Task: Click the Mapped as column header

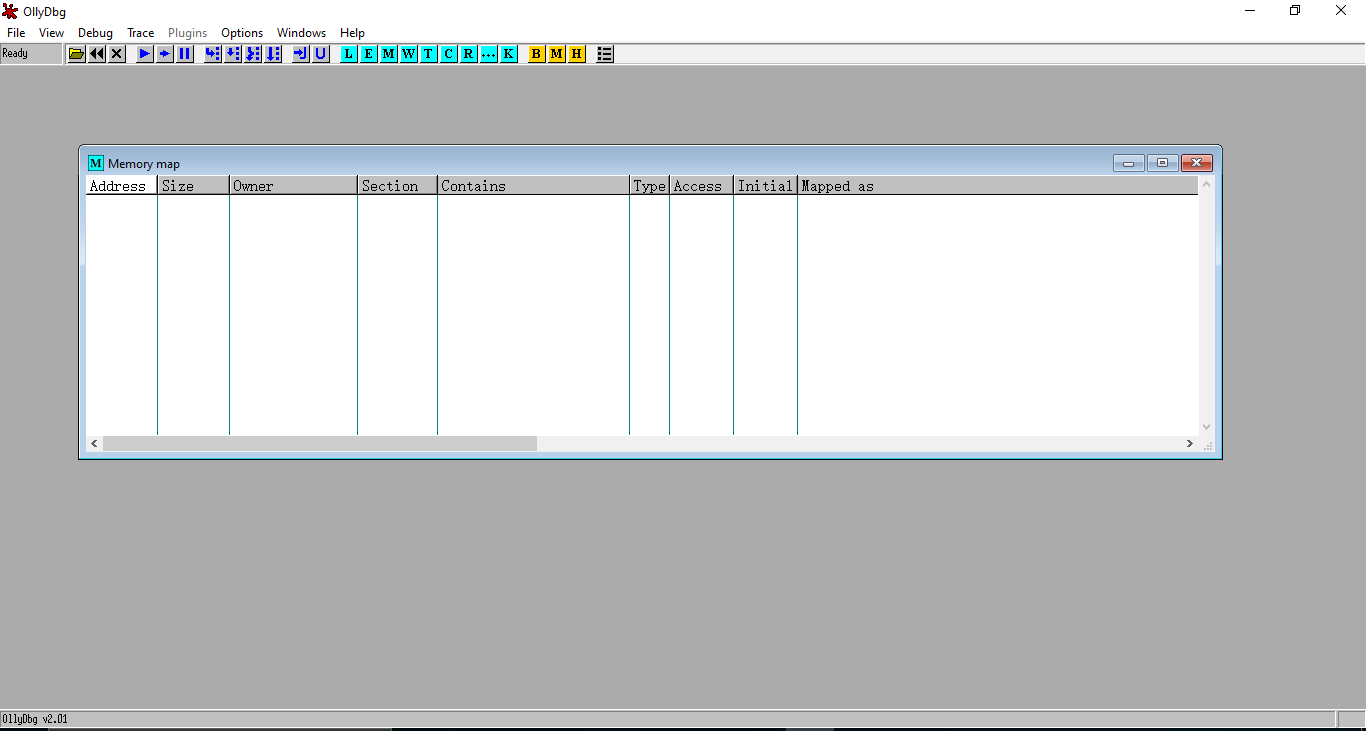Action: pos(997,186)
